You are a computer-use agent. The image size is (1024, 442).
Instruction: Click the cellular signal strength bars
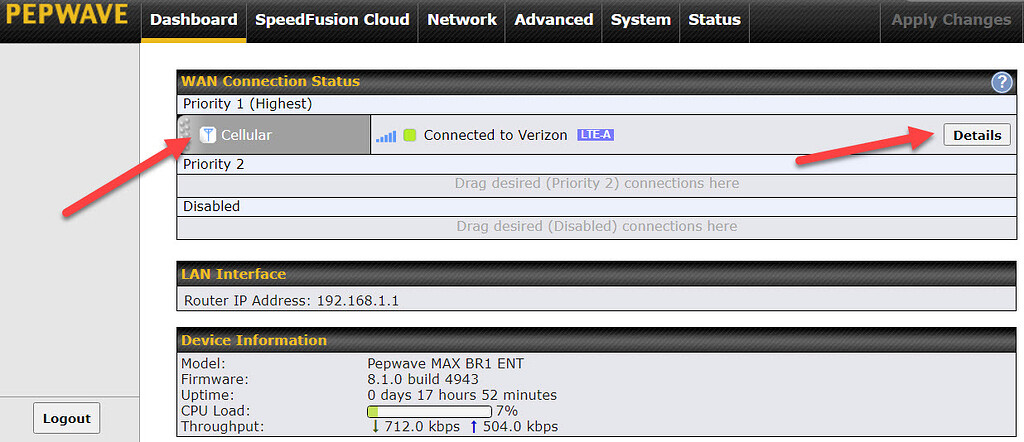coord(386,136)
